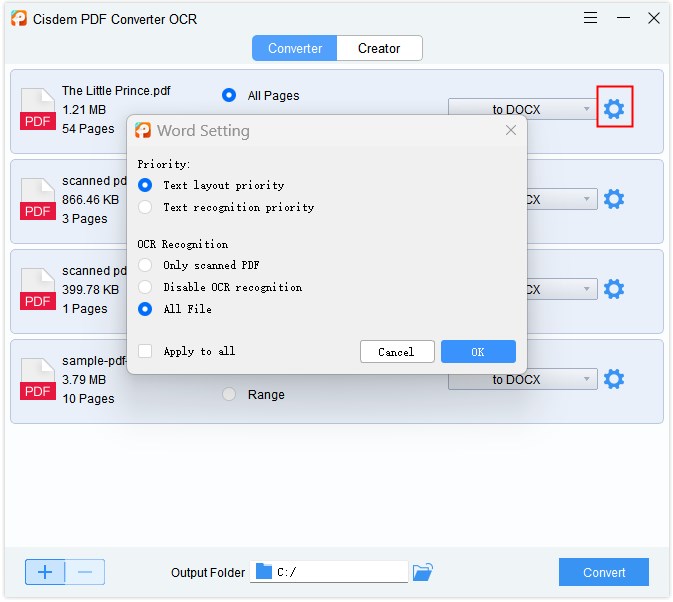Enable Apply to all checkbox

145,351
